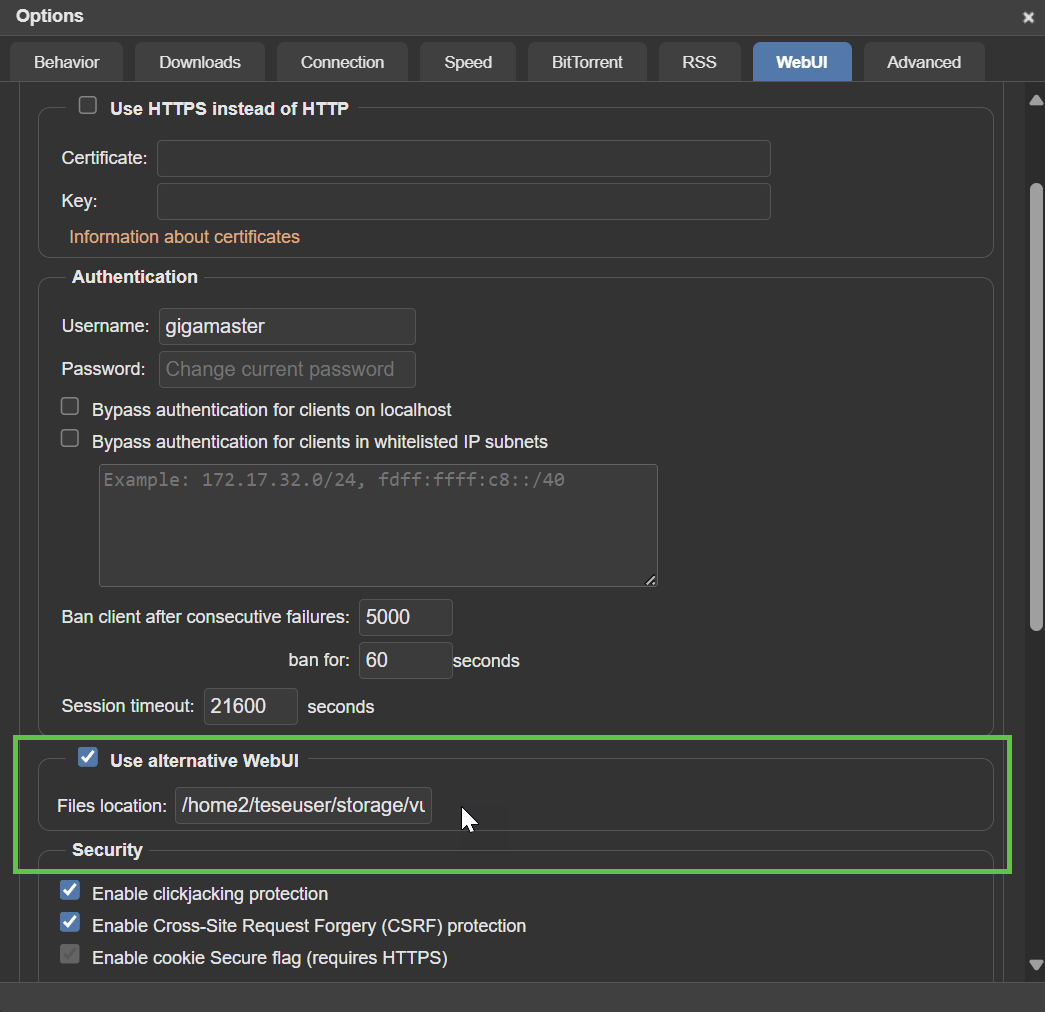The image size is (1045, 1012).
Task: Click the Ban client after consecutive failures label
Action: [205, 617]
